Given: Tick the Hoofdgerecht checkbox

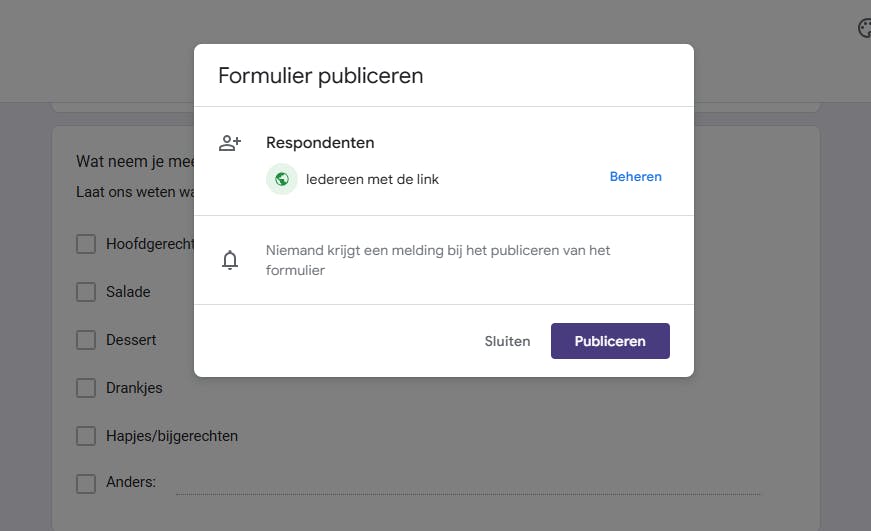Looking at the screenshot, I should point(86,244).
